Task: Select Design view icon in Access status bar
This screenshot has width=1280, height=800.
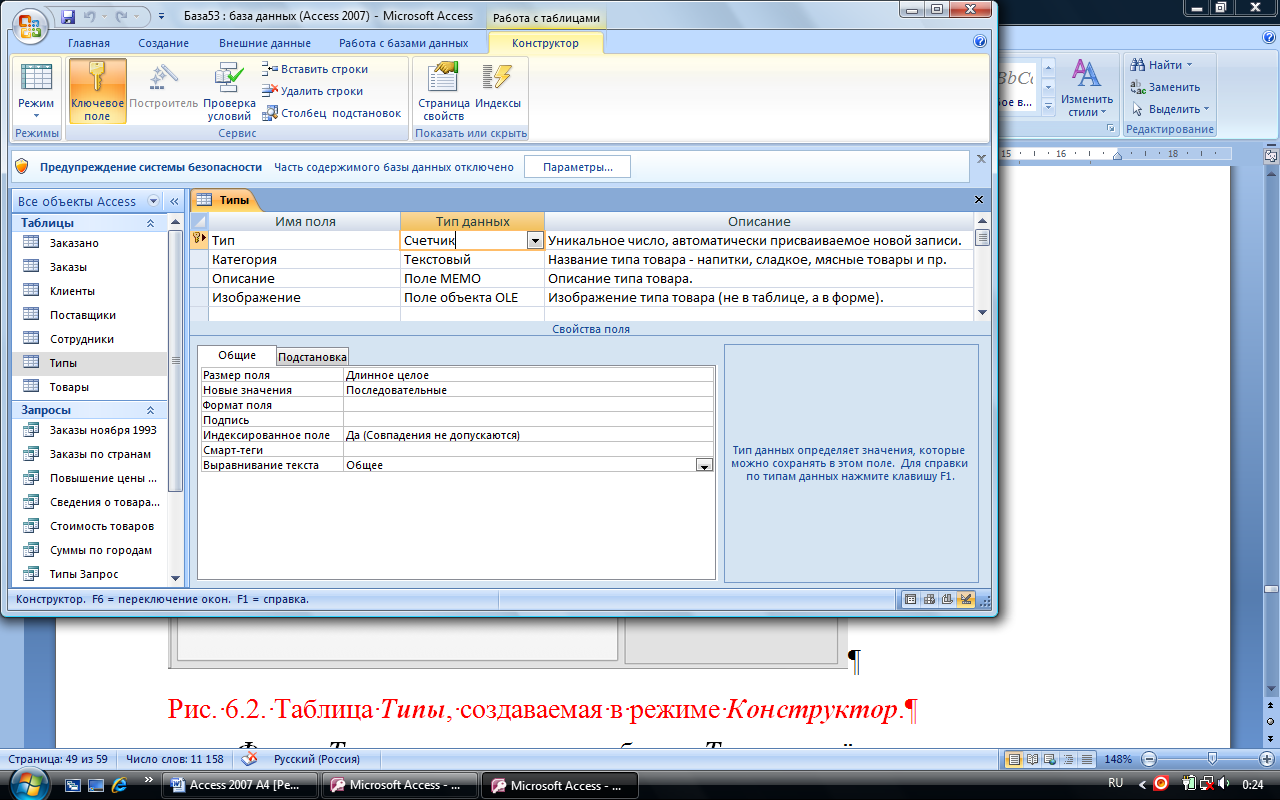Action: [966, 599]
